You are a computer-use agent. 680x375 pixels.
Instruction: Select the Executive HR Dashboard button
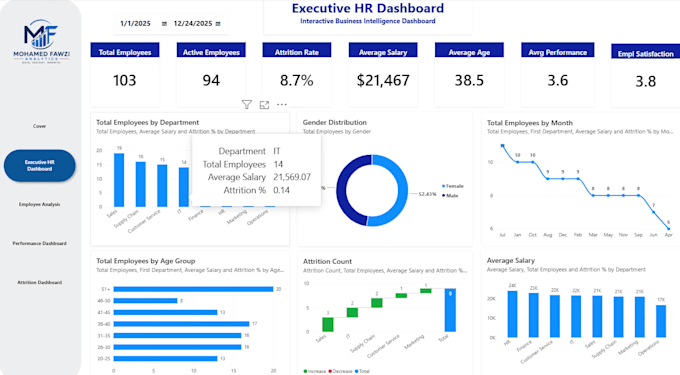pos(39,166)
